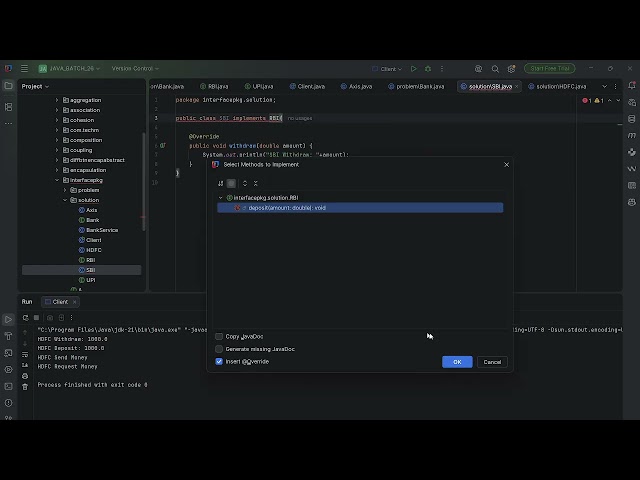Image resolution: width=640 pixels, height=480 pixels.
Task: Click the Start Free Trial button
Action: [x=549, y=69]
